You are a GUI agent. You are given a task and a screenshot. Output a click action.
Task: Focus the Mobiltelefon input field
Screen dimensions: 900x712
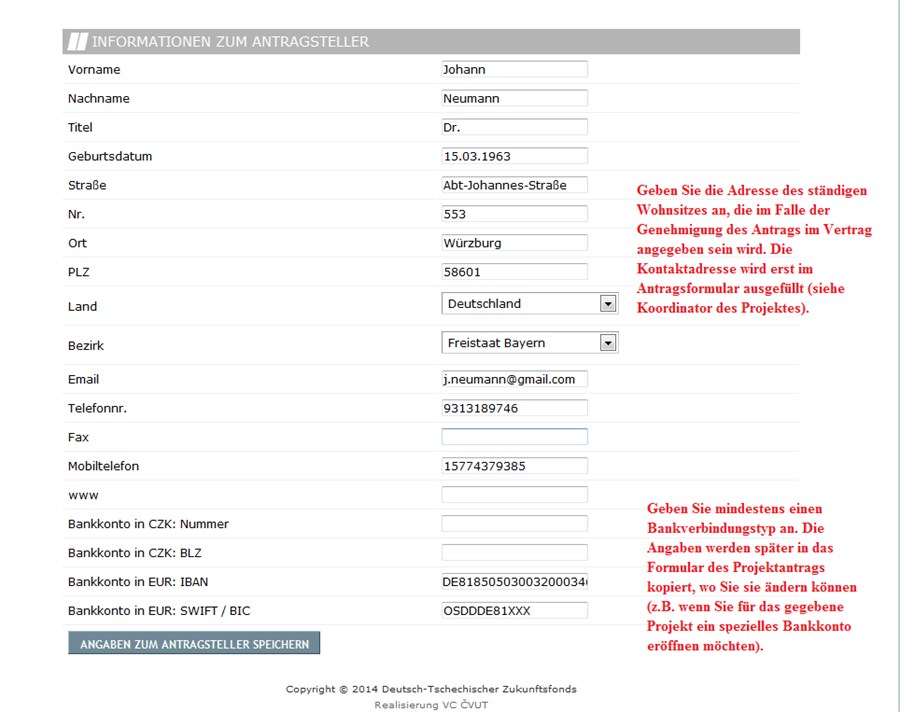[514, 466]
